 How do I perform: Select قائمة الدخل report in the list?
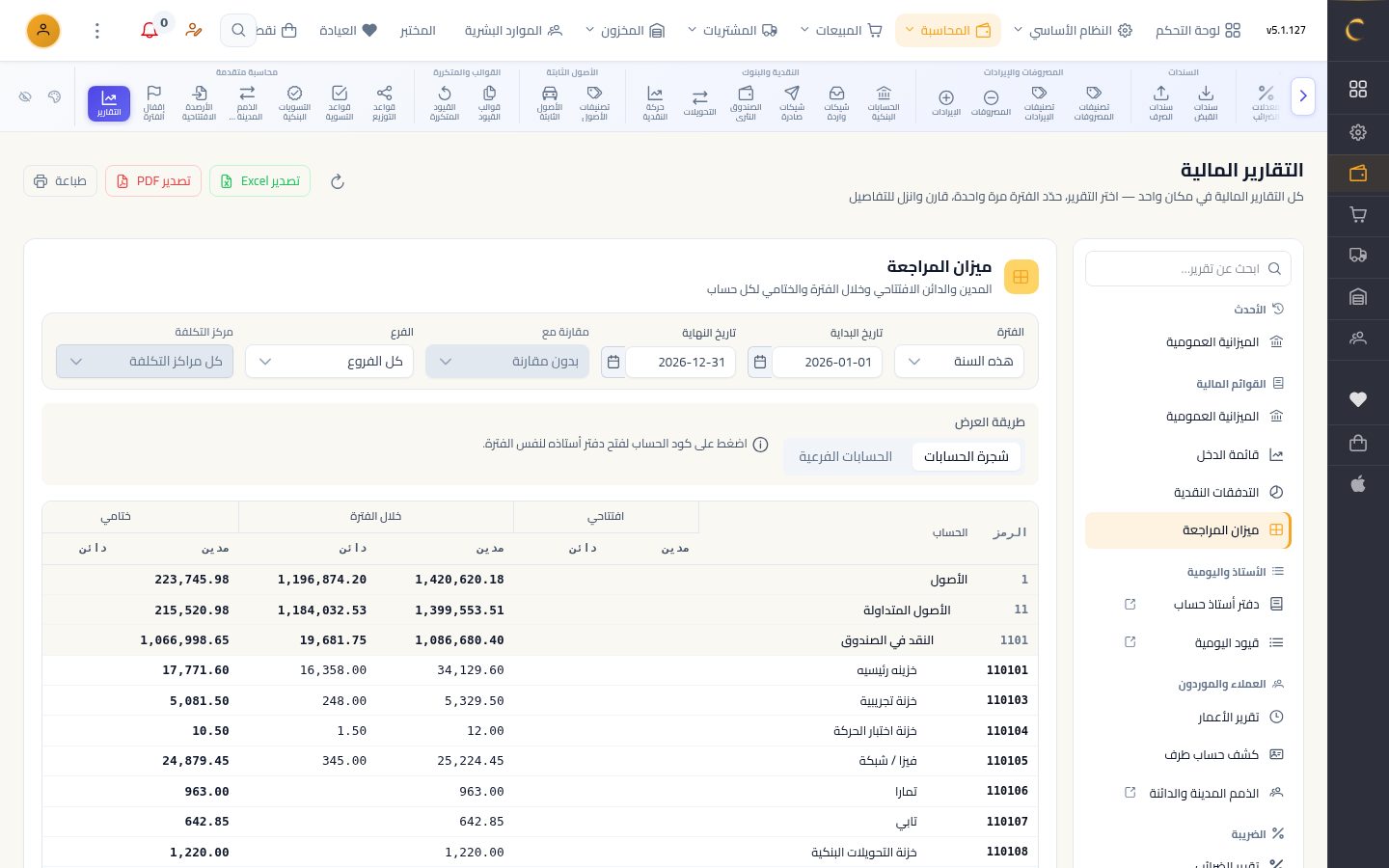(x=1188, y=455)
